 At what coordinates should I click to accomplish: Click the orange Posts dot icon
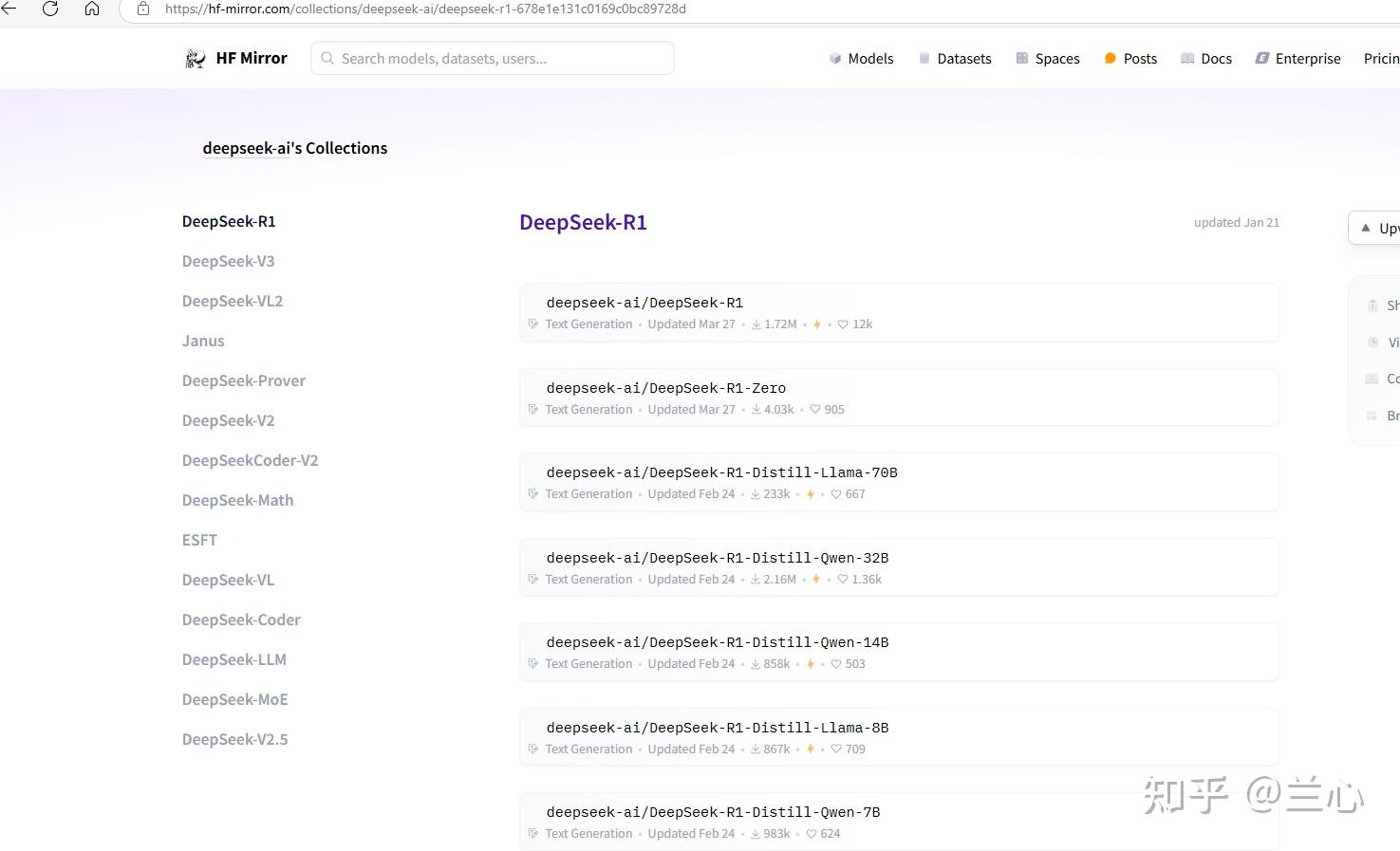[x=1111, y=59]
